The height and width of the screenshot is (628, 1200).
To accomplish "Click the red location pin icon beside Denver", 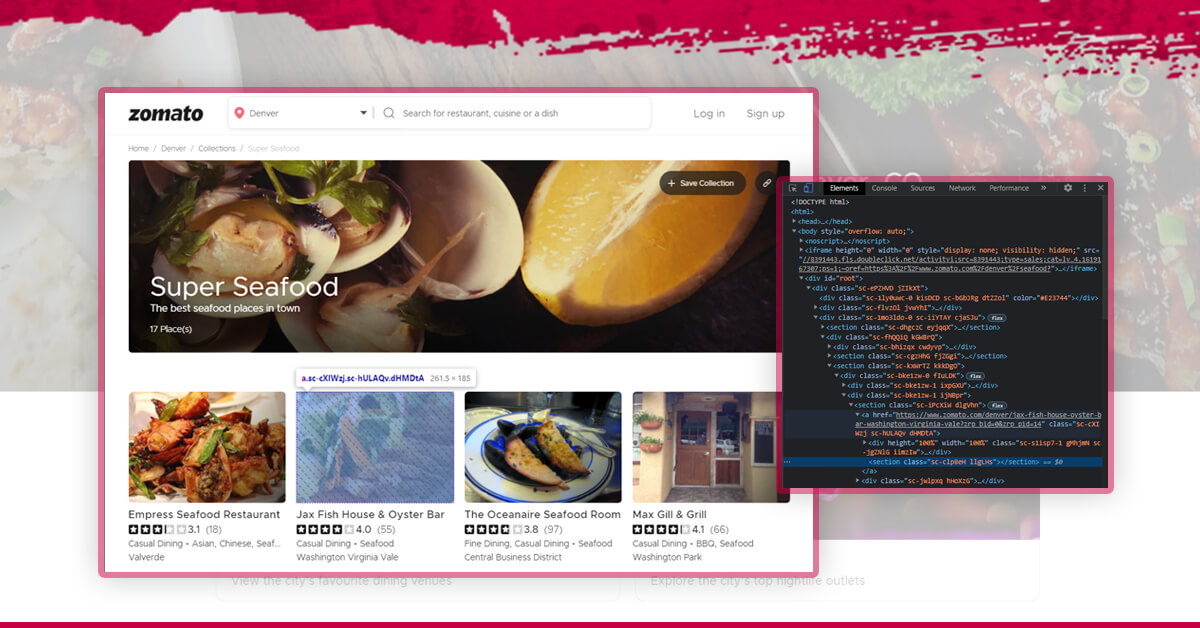I will point(239,113).
